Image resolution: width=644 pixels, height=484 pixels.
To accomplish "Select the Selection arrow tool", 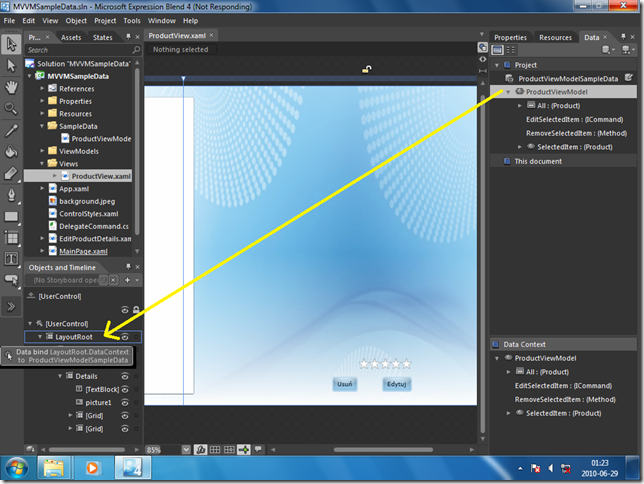I will [11, 44].
